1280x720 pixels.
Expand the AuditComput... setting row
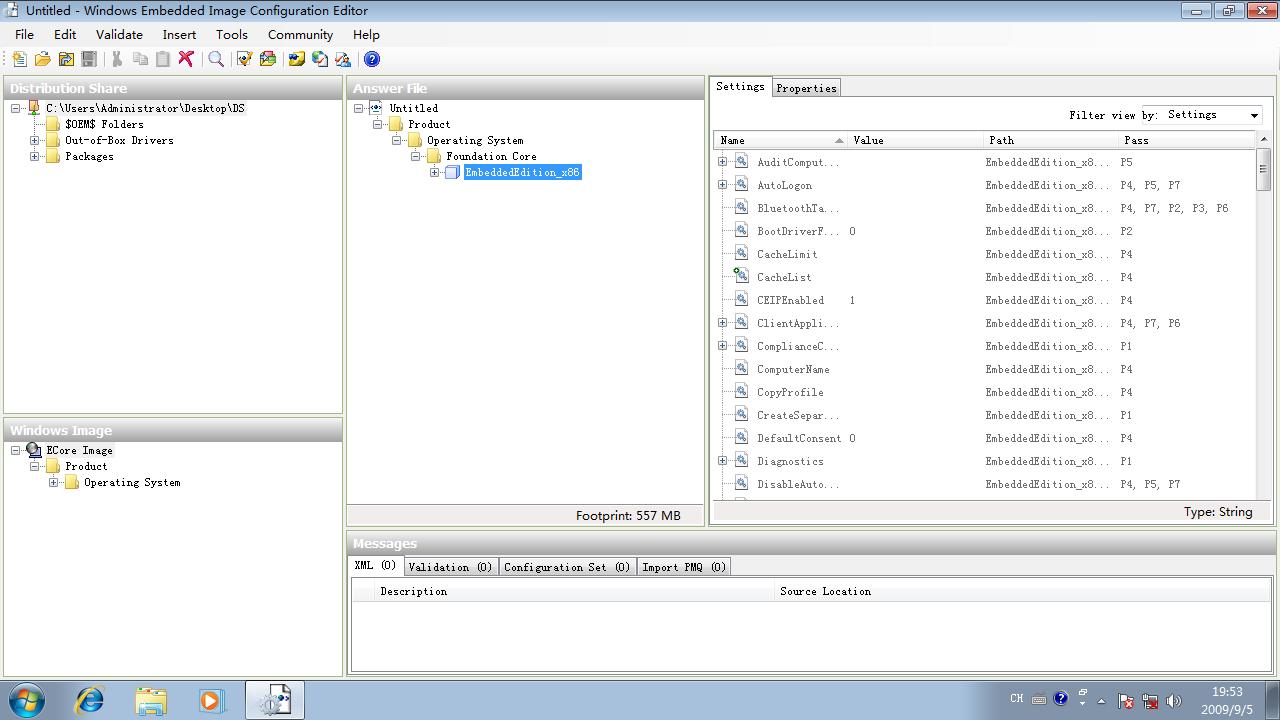coord(722,162)
